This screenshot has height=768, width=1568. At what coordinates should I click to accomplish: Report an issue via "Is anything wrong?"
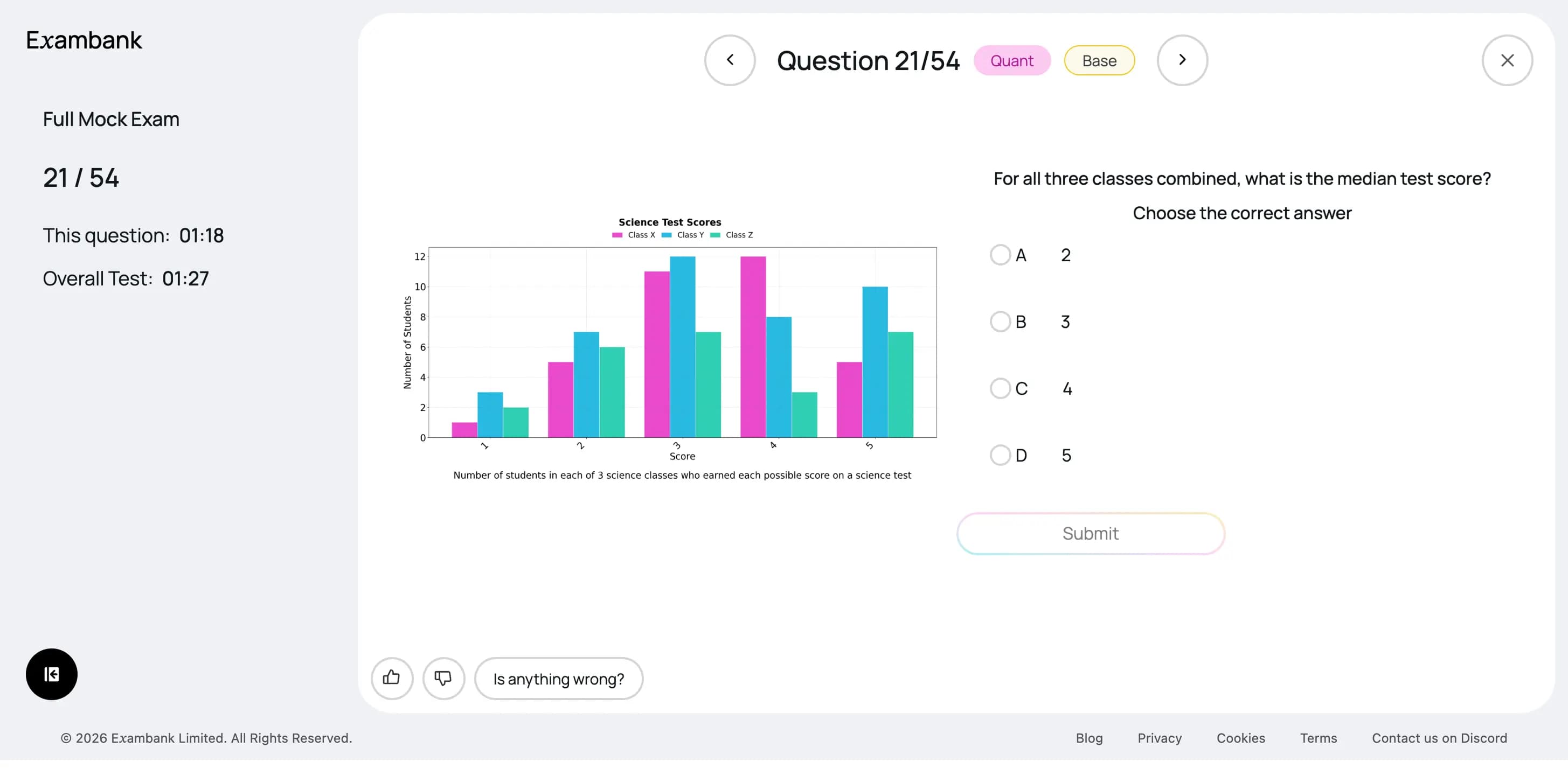coord(558,679)
